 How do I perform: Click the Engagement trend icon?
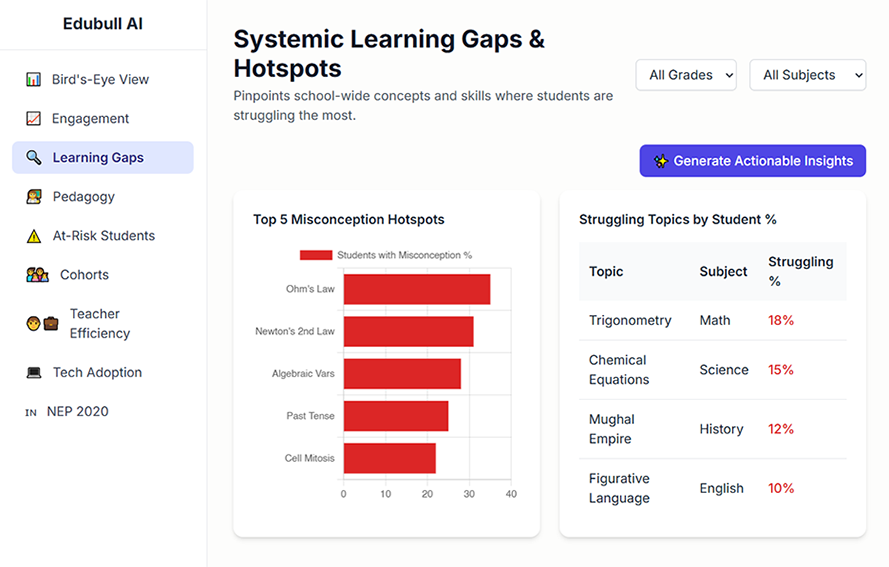click(34, 119)
